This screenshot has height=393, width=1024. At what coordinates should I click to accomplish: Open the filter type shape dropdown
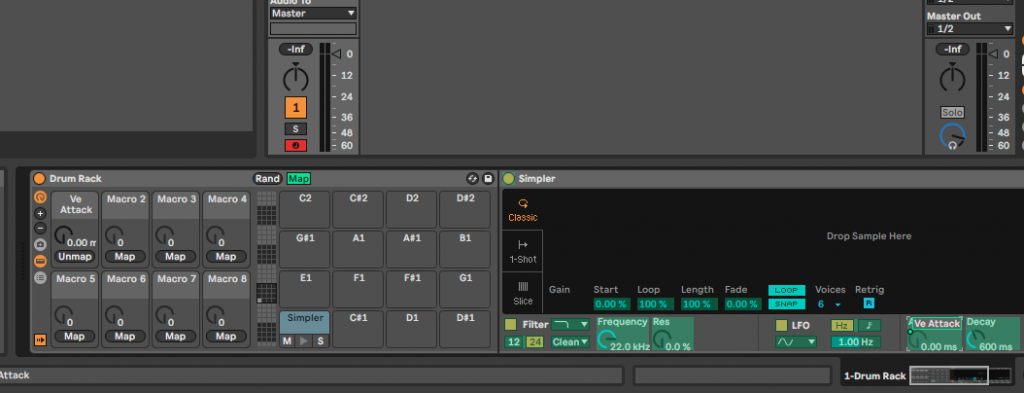click(570, 324)
